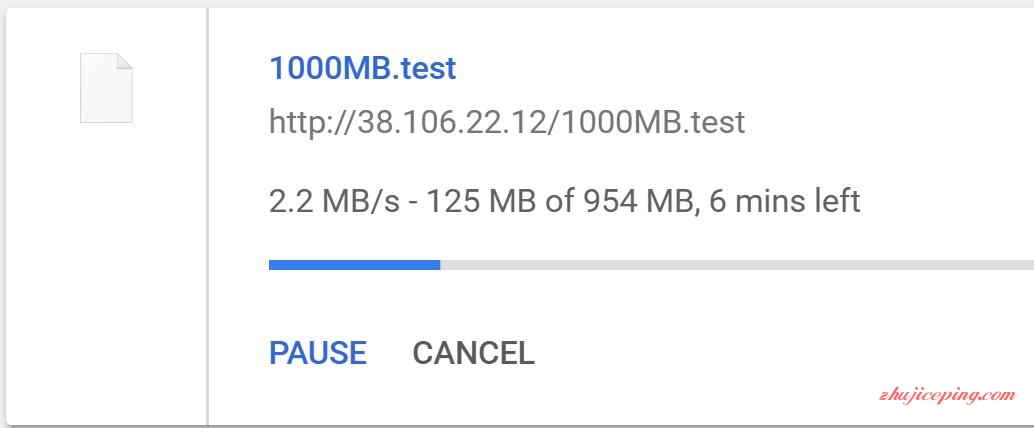Click the empty area below the file icon
The height and width of the screenshot is (428, 1034).
pos(106,270)
